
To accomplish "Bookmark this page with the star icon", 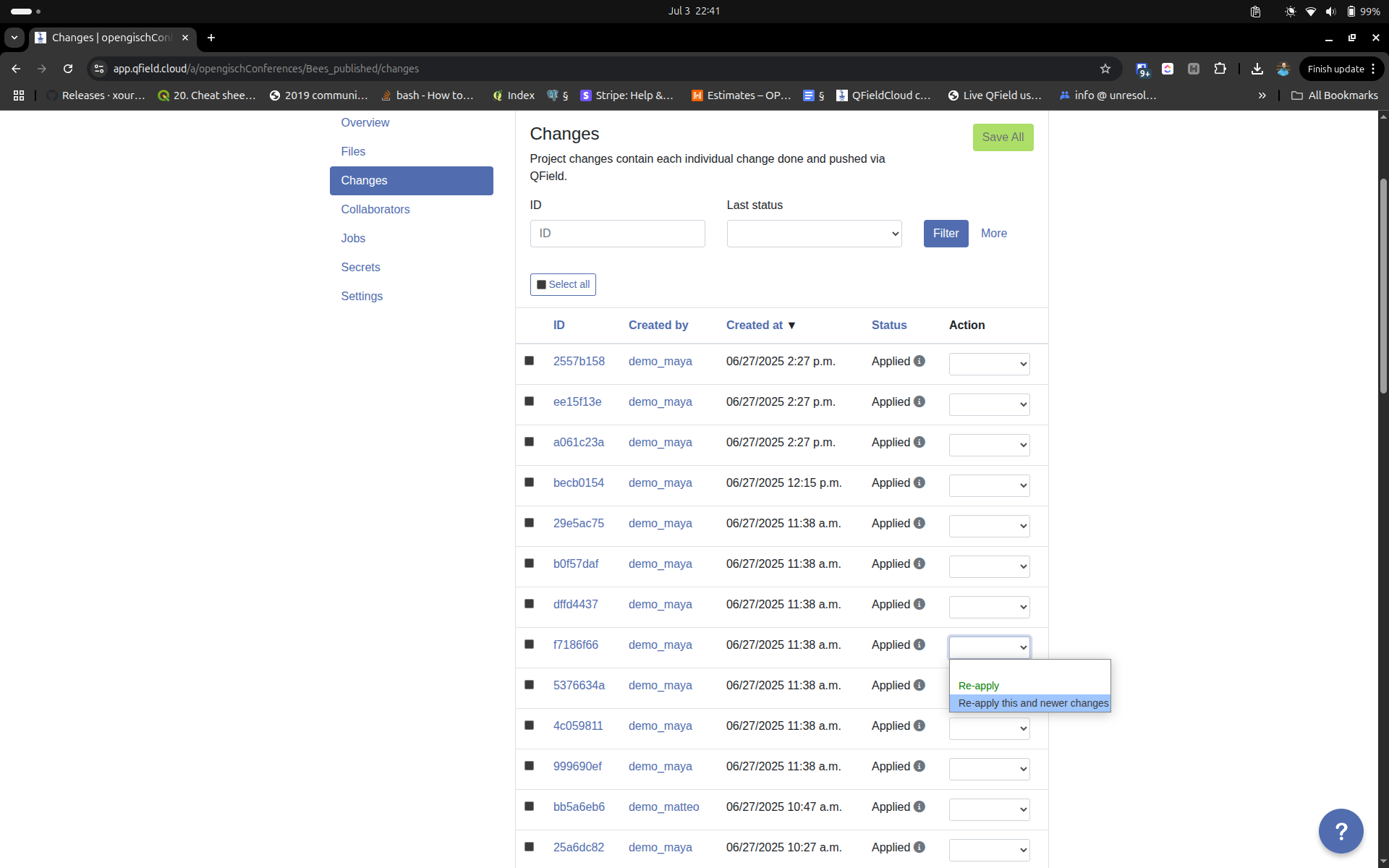I will coord(1105,69).
